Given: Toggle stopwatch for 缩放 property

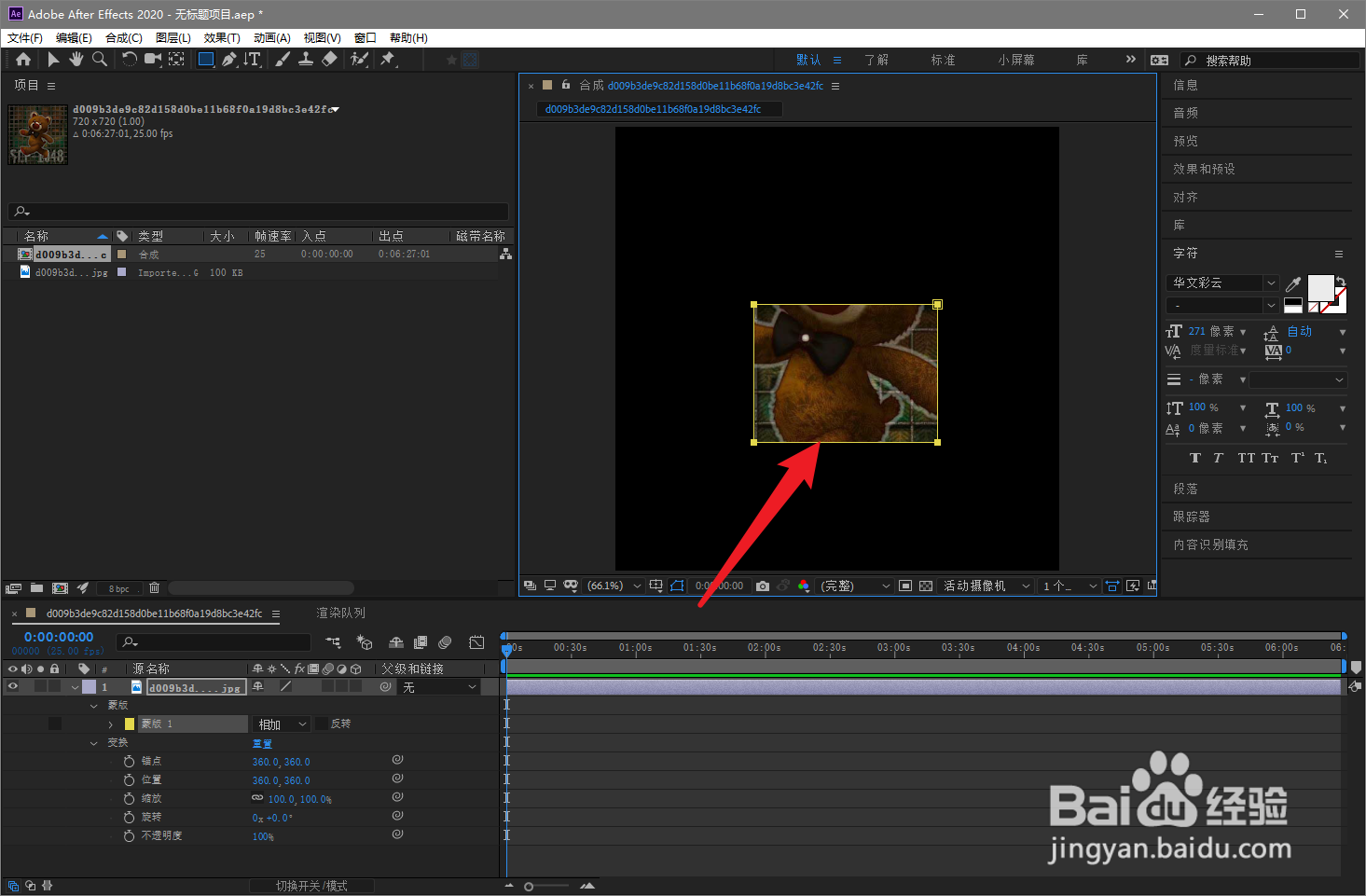Looking at the screenshot, I should point(130,799).
